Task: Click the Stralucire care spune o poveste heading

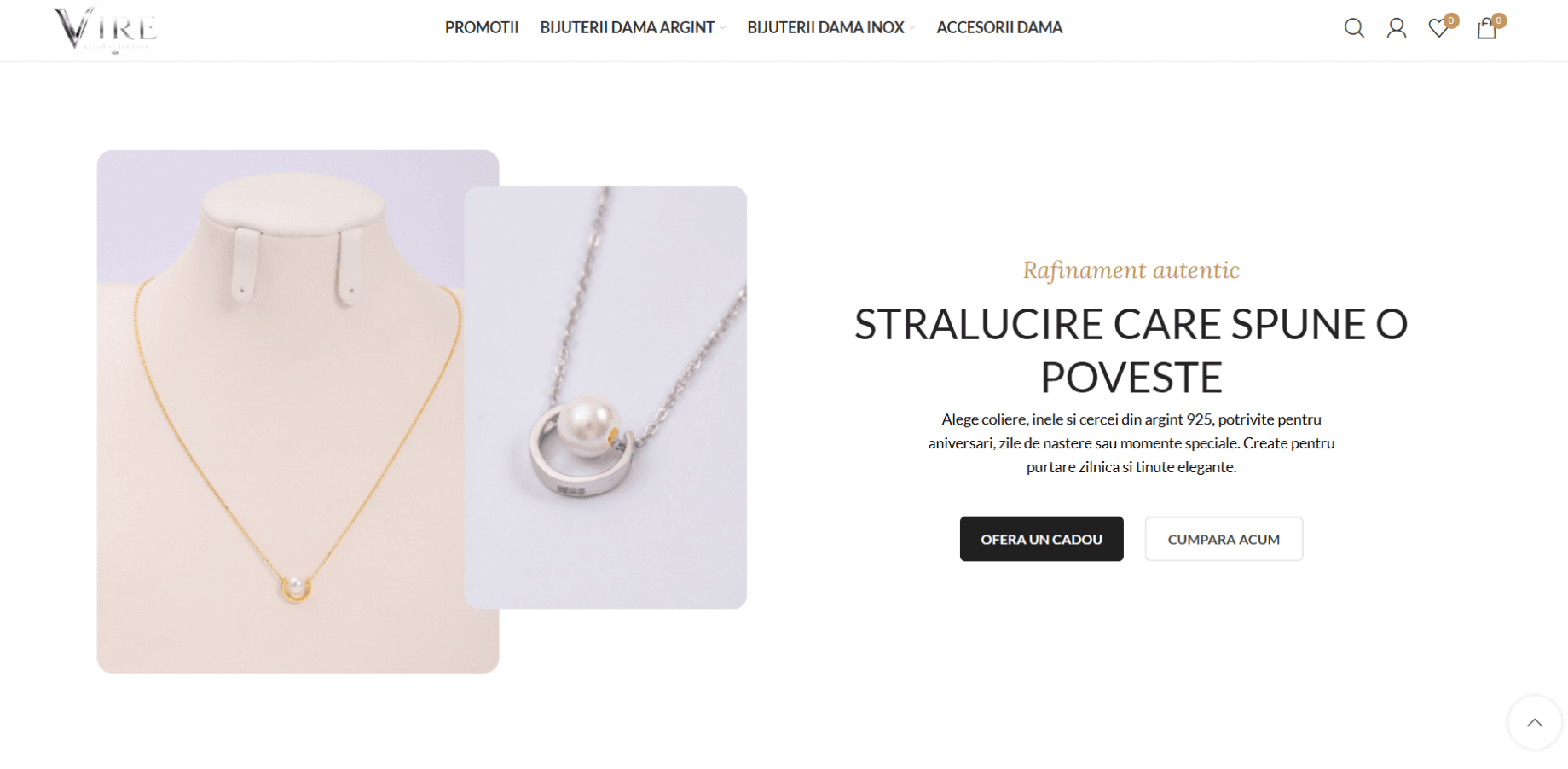Action: (1131, 350)
